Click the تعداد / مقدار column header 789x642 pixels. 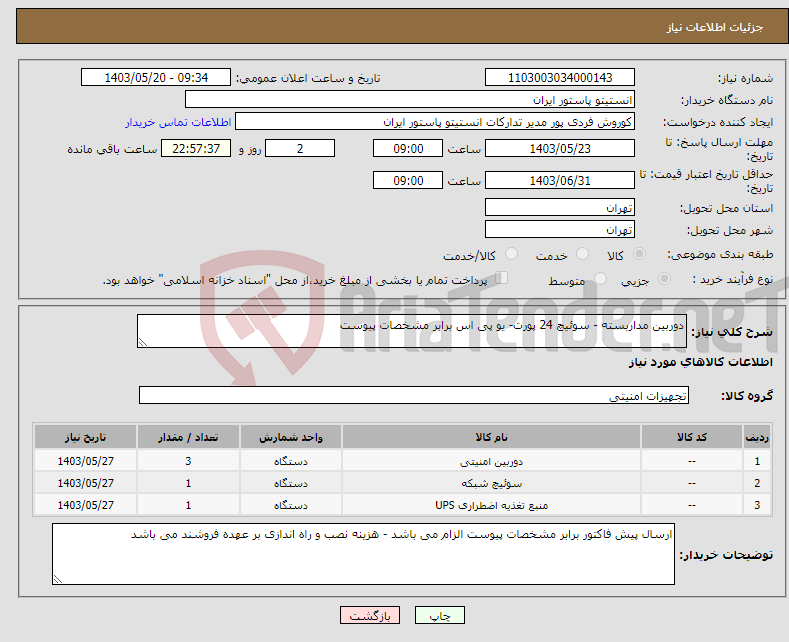[188, 437]
